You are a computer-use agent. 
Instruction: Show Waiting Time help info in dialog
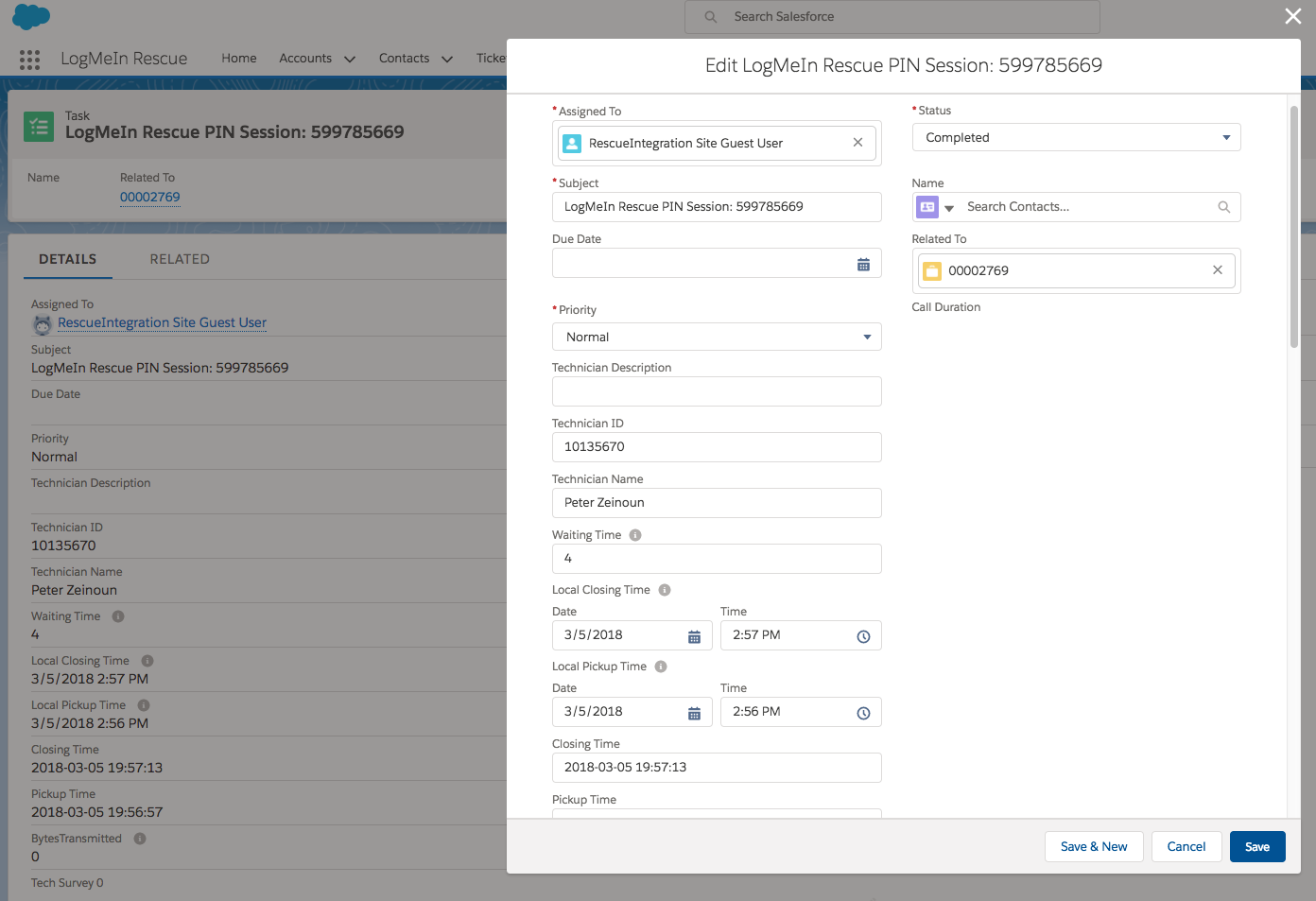point(635,535)
